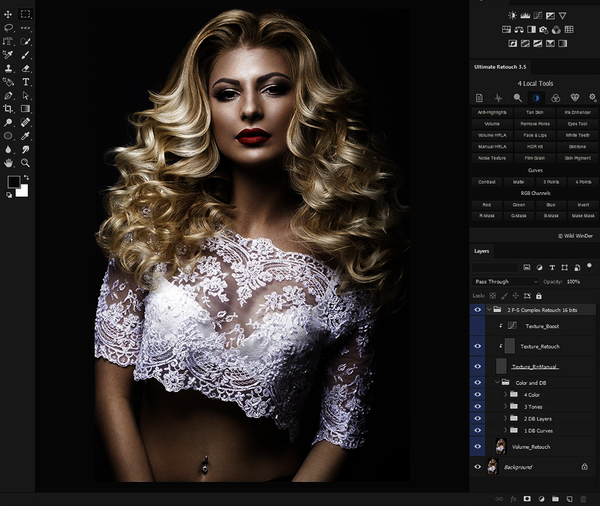Viewport: 600px width, 506px height.
Task: Select the Dodge tool
Action: pos(8,122)
